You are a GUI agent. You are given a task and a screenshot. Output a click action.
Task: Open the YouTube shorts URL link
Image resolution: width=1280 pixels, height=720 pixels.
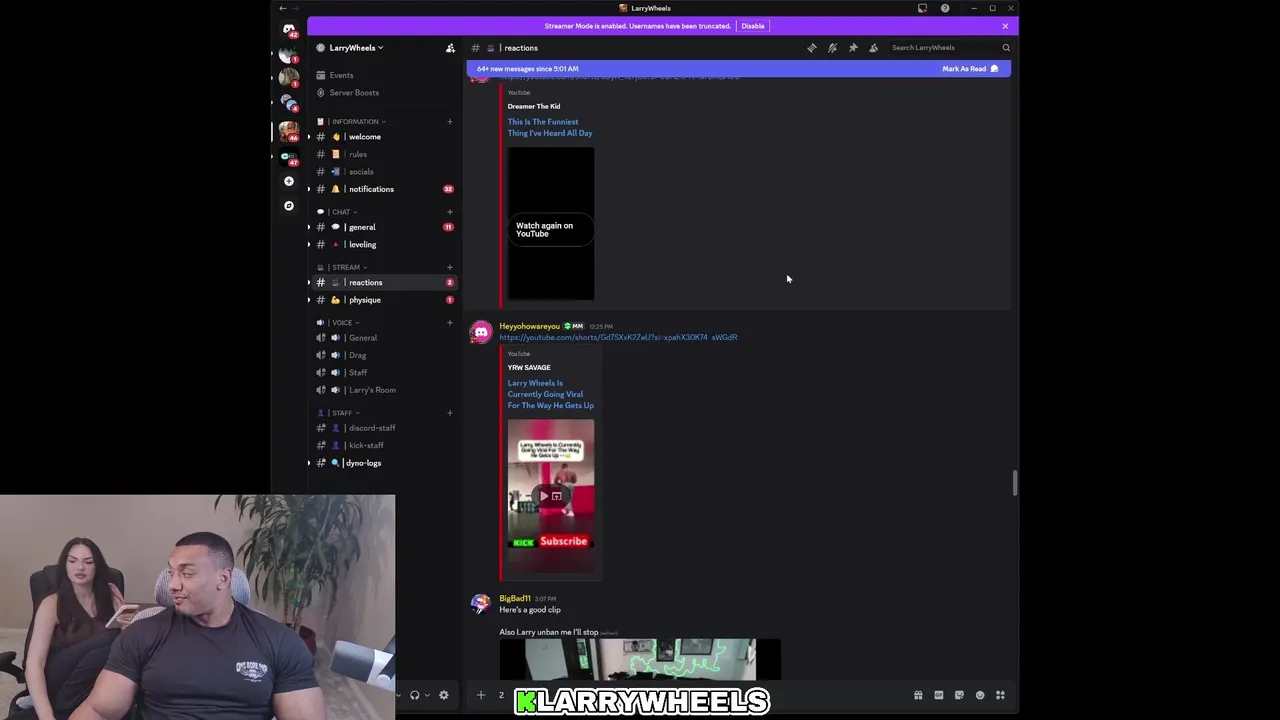pyautogui.click(x=618, y=338)
